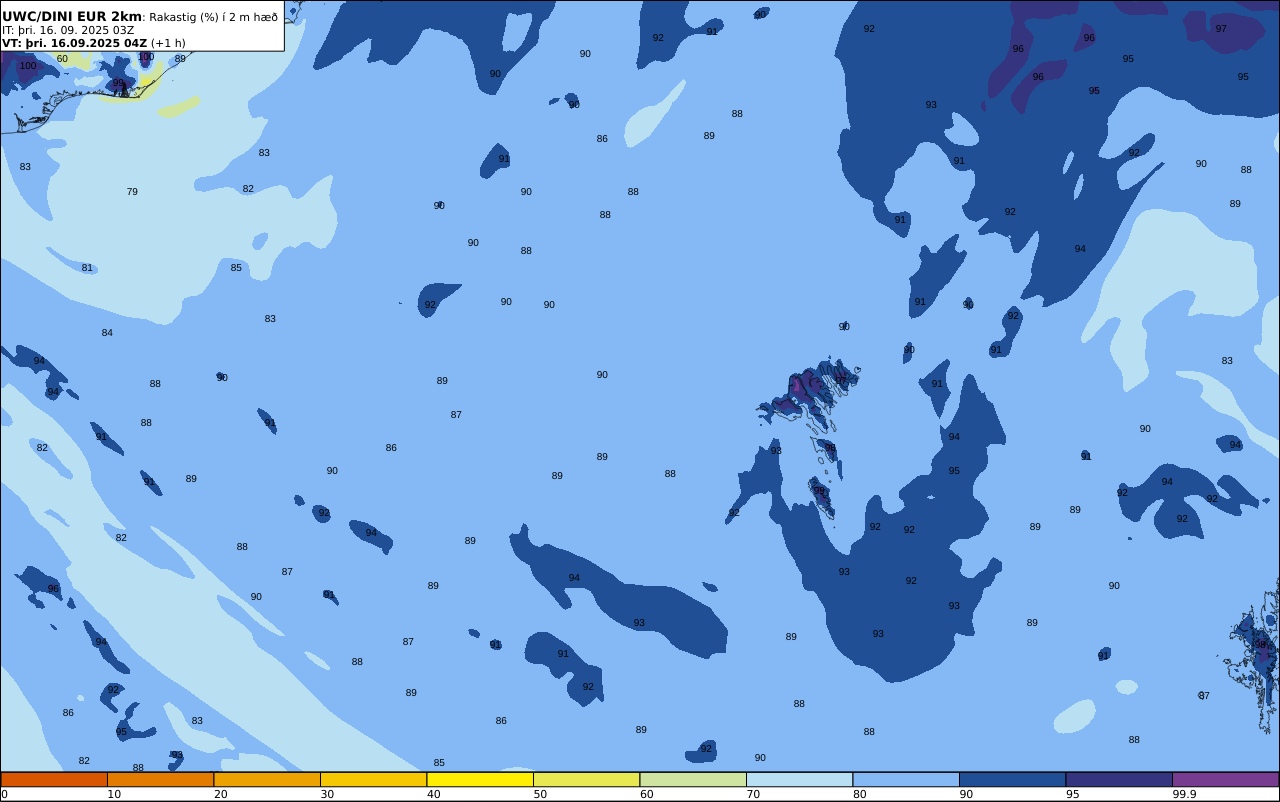This screenshot has width=1280, height=802.
Task: Click the 20–30 light orange legend swatch
Action: [x=267, y=779]
